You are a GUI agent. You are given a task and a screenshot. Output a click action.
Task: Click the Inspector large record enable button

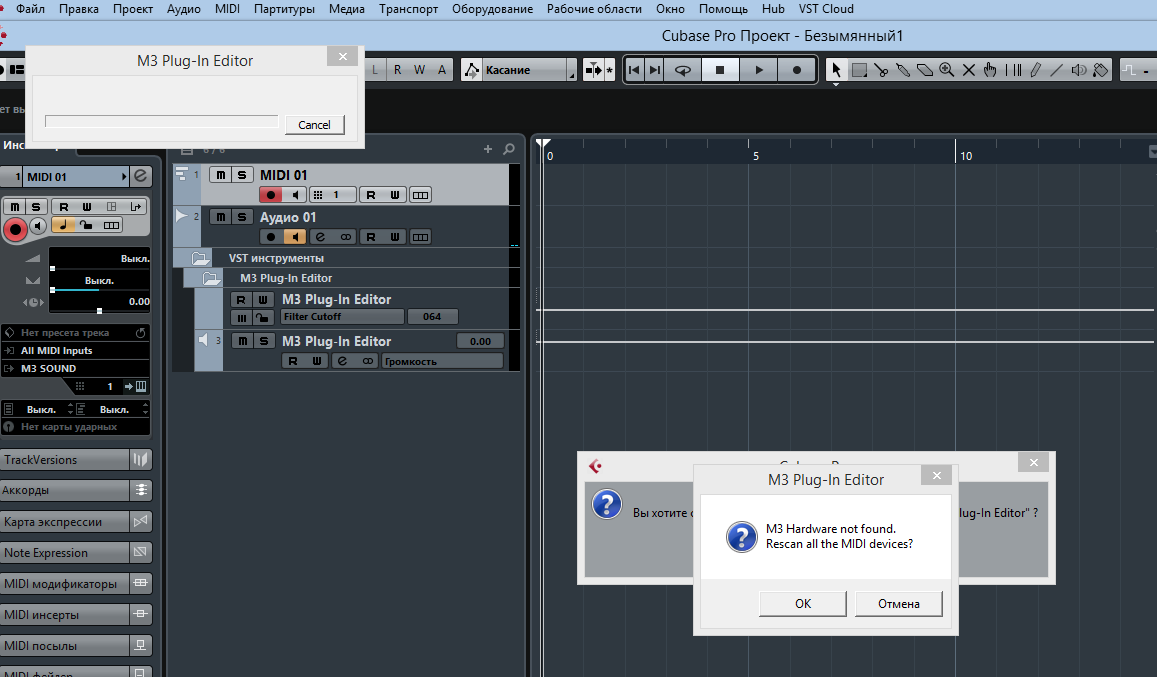(15, 229)
